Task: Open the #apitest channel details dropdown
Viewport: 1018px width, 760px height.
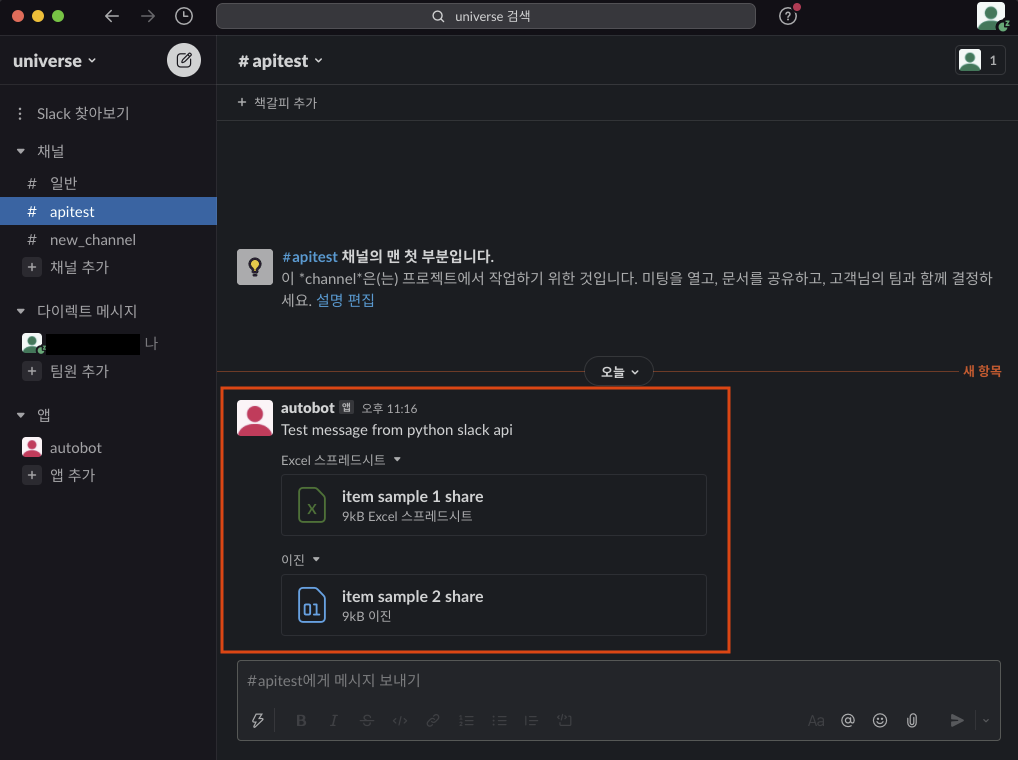Action: pos(280,61)
